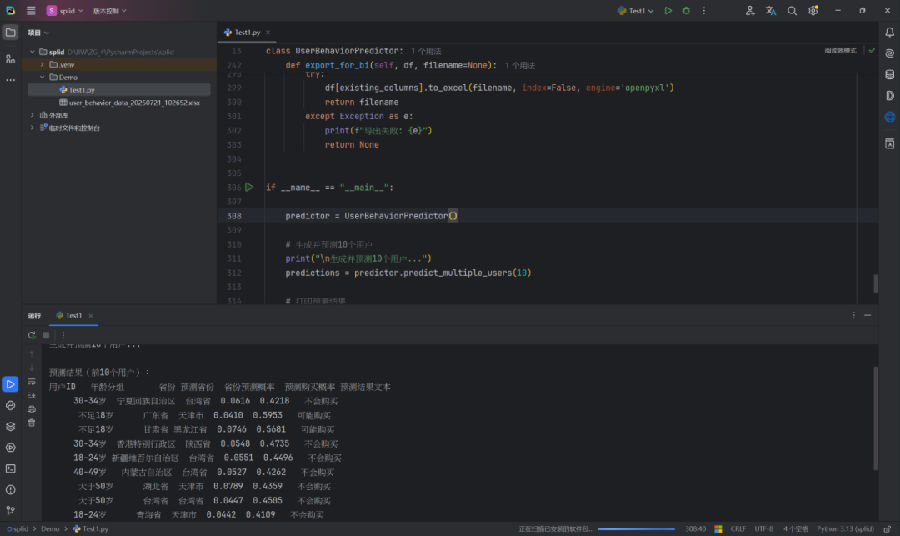Click the rerun icon in Run panel

(x=32, y=335)
